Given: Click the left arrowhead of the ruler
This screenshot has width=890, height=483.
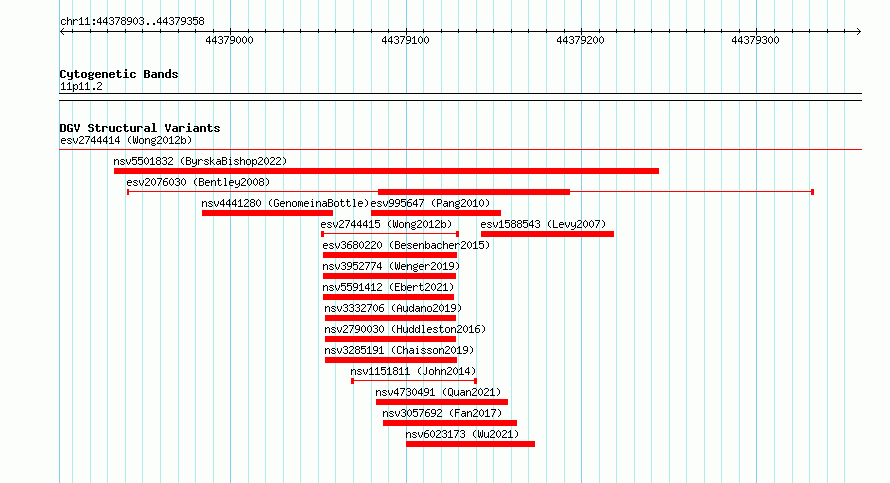Looking at the screenshot, I should tap(62, 32).
